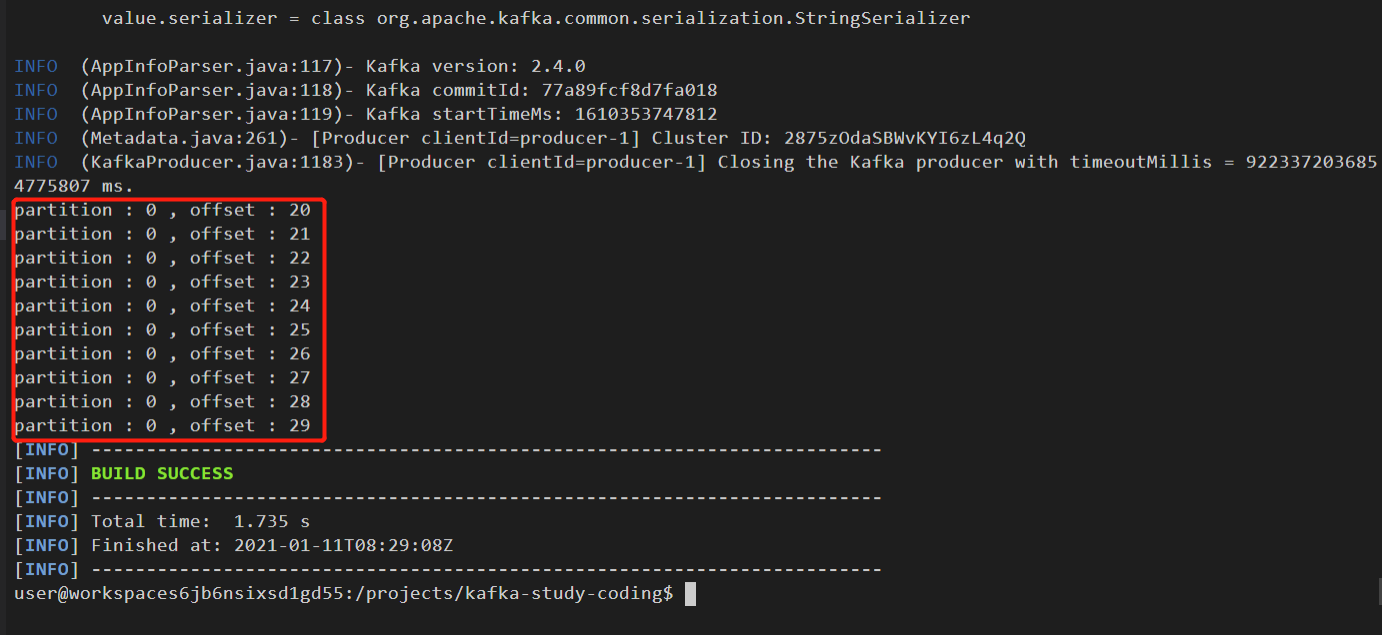The width and height of the screenshot is (1382, 635).
Task: Click the value.serializer StringSerializer line
Action: [x=536, y=18]
